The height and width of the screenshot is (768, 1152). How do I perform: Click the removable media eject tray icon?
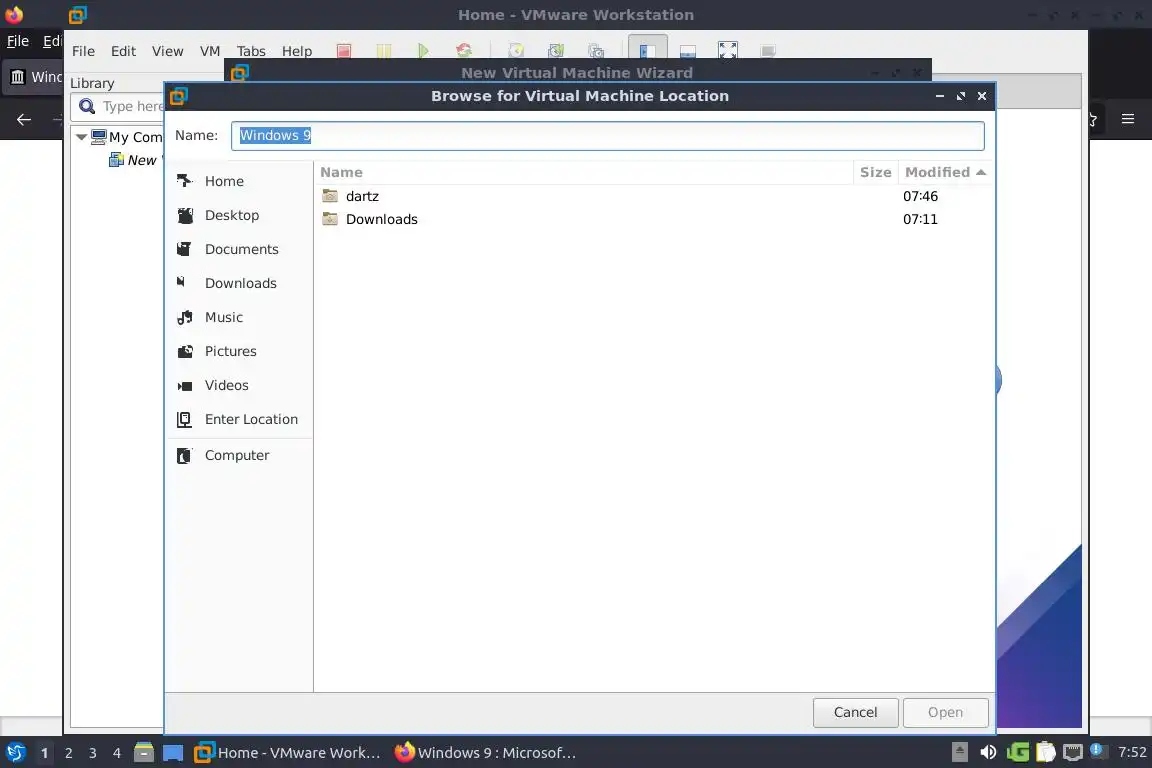(x=960, y=752)
